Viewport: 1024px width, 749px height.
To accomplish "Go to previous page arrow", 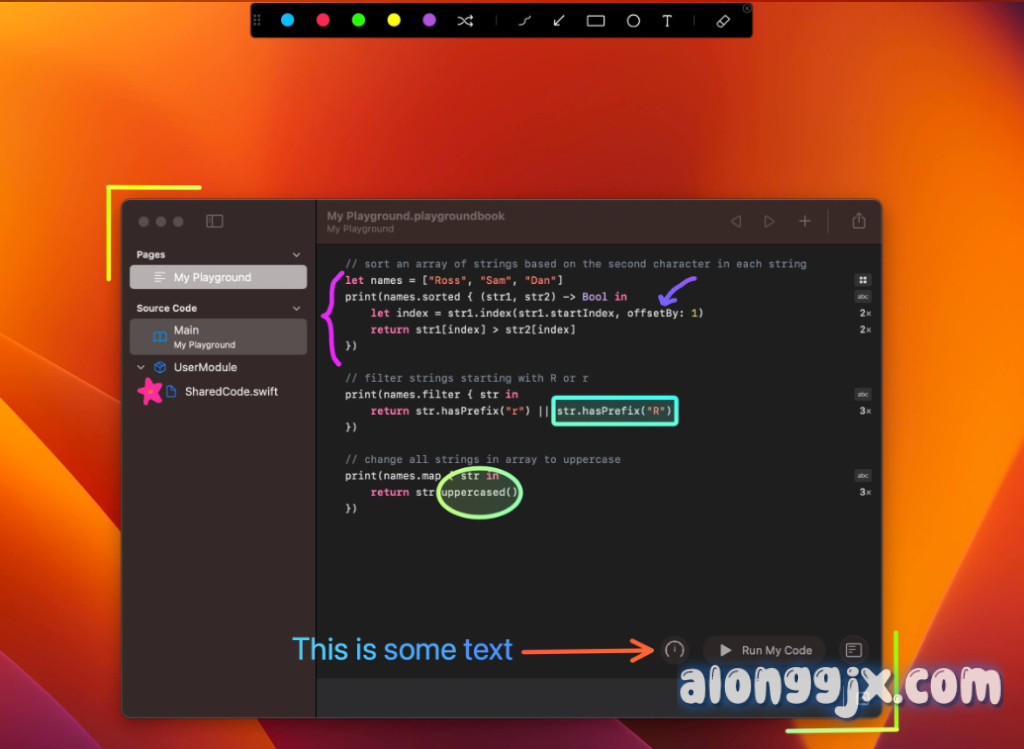I will 735,222.
